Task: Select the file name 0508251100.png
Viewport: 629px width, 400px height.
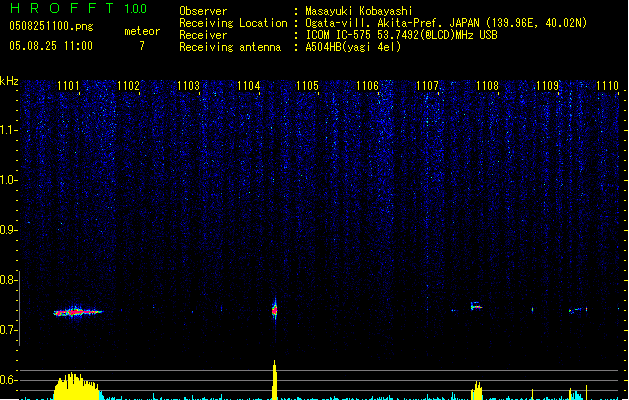Action: (51, 27)
